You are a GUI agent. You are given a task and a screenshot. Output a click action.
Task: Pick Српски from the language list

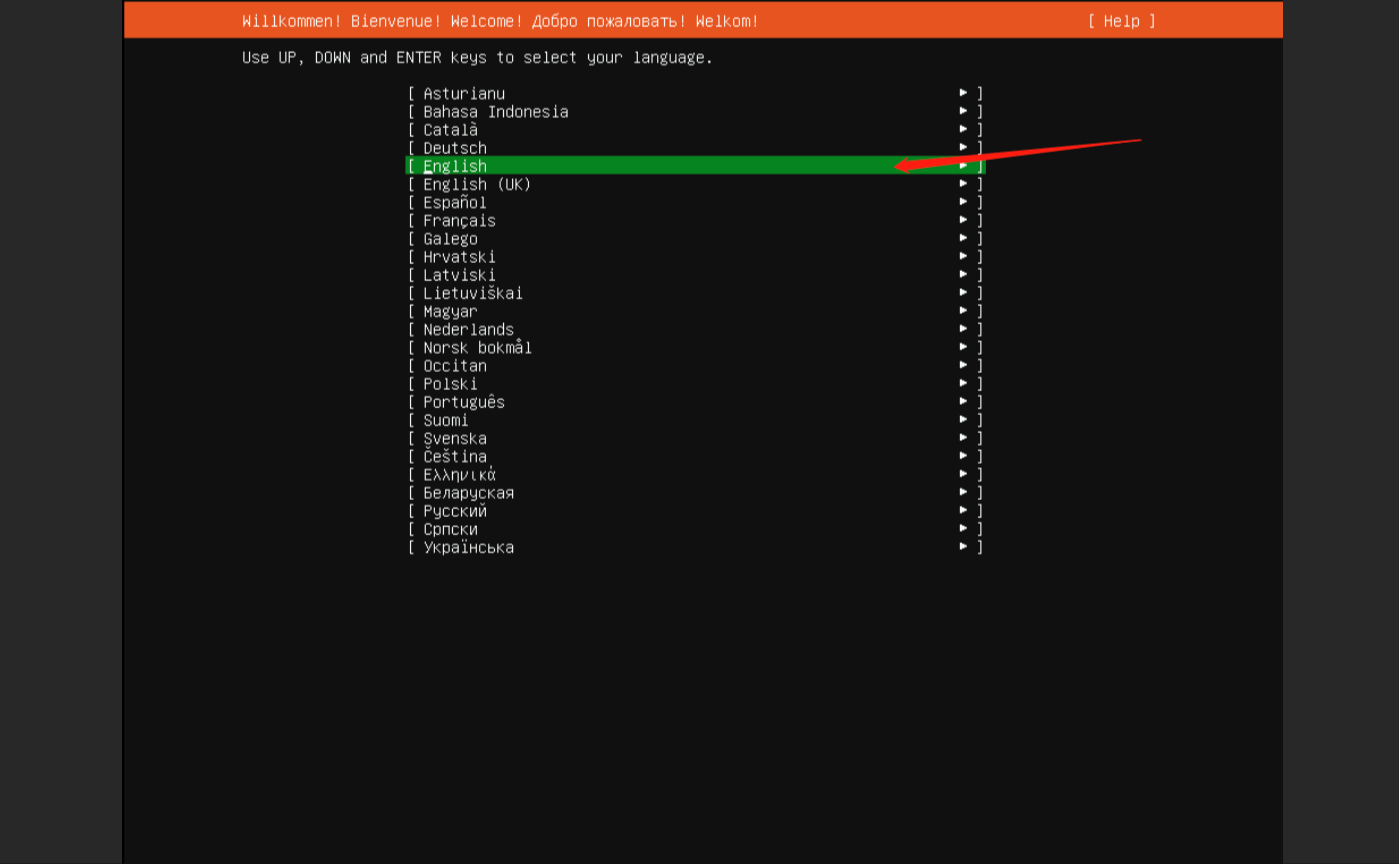click(696, 529)
